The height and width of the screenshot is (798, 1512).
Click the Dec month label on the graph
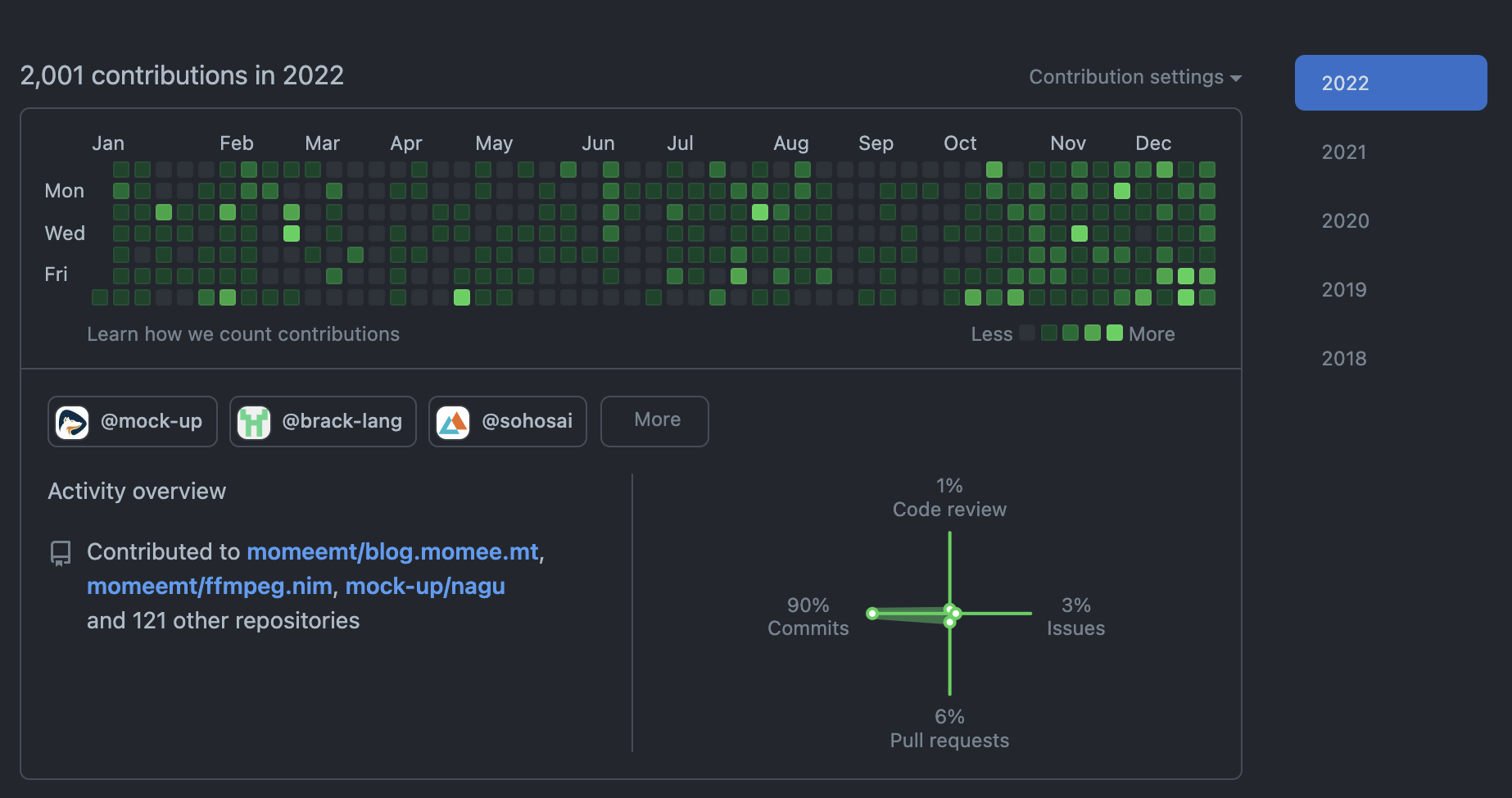1153,143
